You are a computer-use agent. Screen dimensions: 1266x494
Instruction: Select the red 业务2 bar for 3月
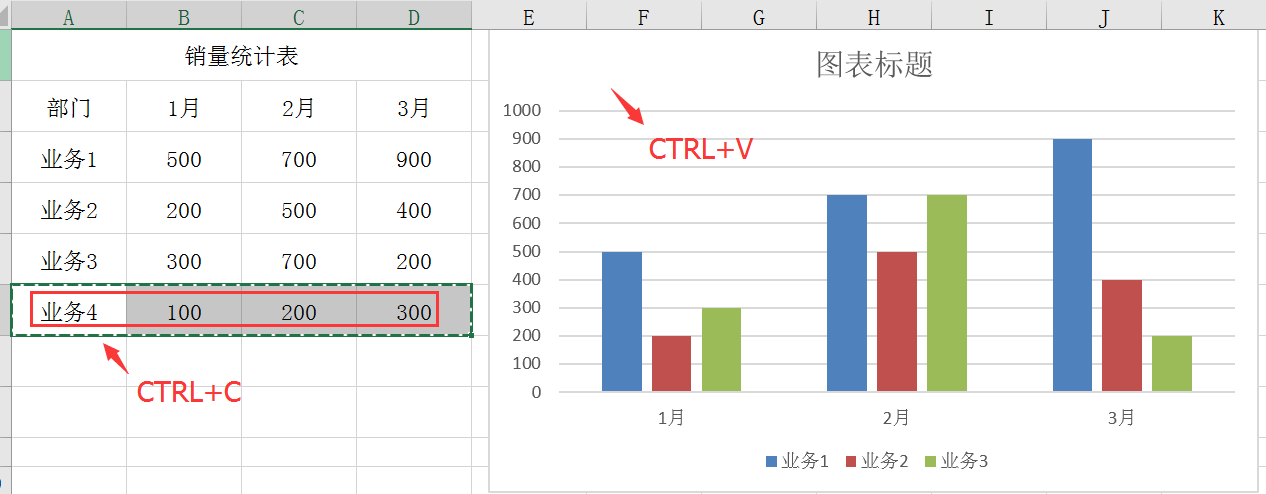1122,335
